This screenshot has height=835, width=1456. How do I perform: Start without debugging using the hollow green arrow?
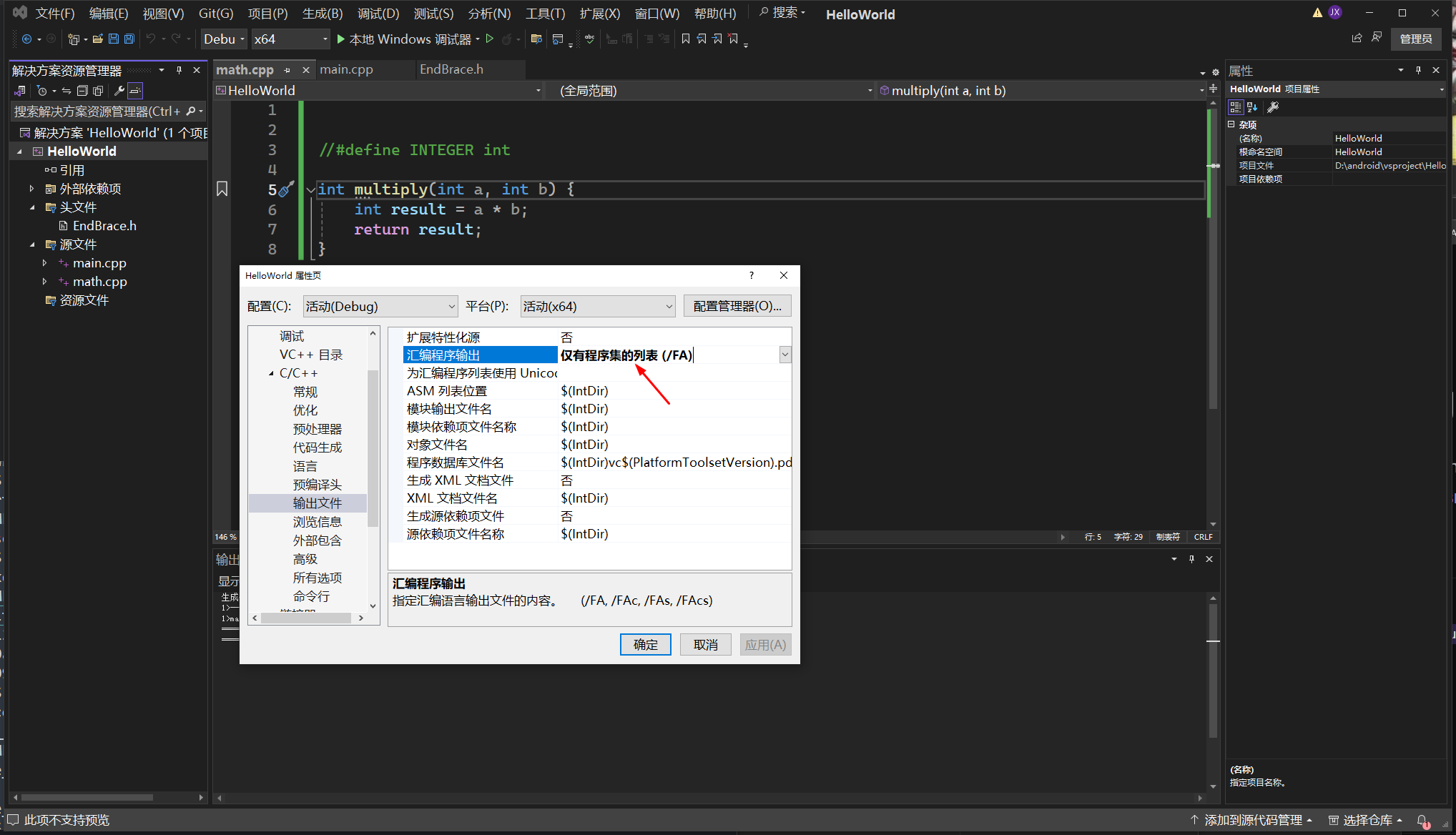(x=490, y=39)
